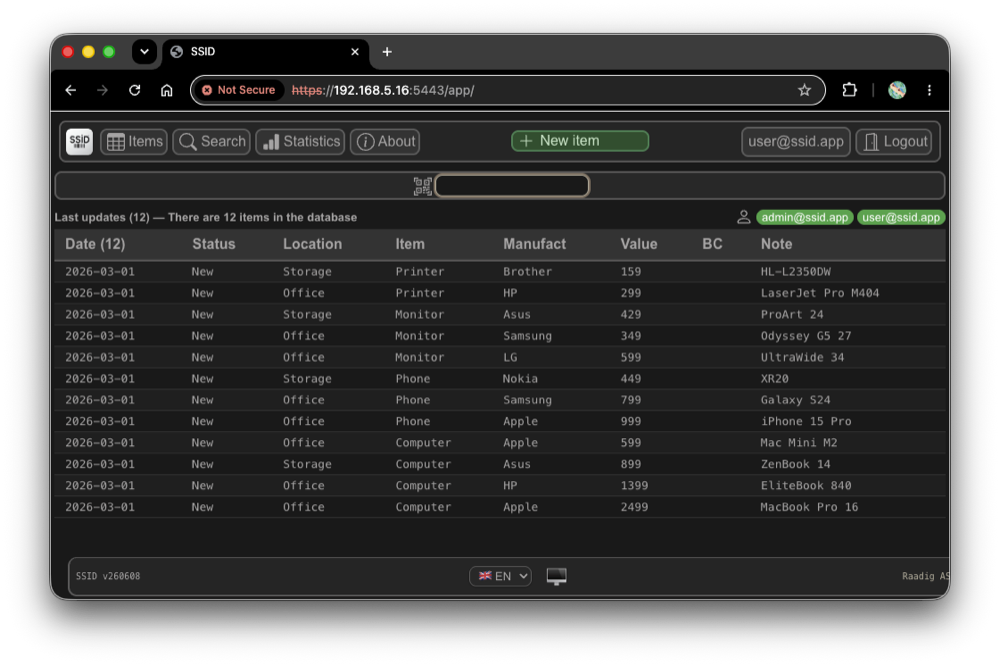Expand the tab search chevron
This screenshot has height=666, width=1000.
coord(145,52)
